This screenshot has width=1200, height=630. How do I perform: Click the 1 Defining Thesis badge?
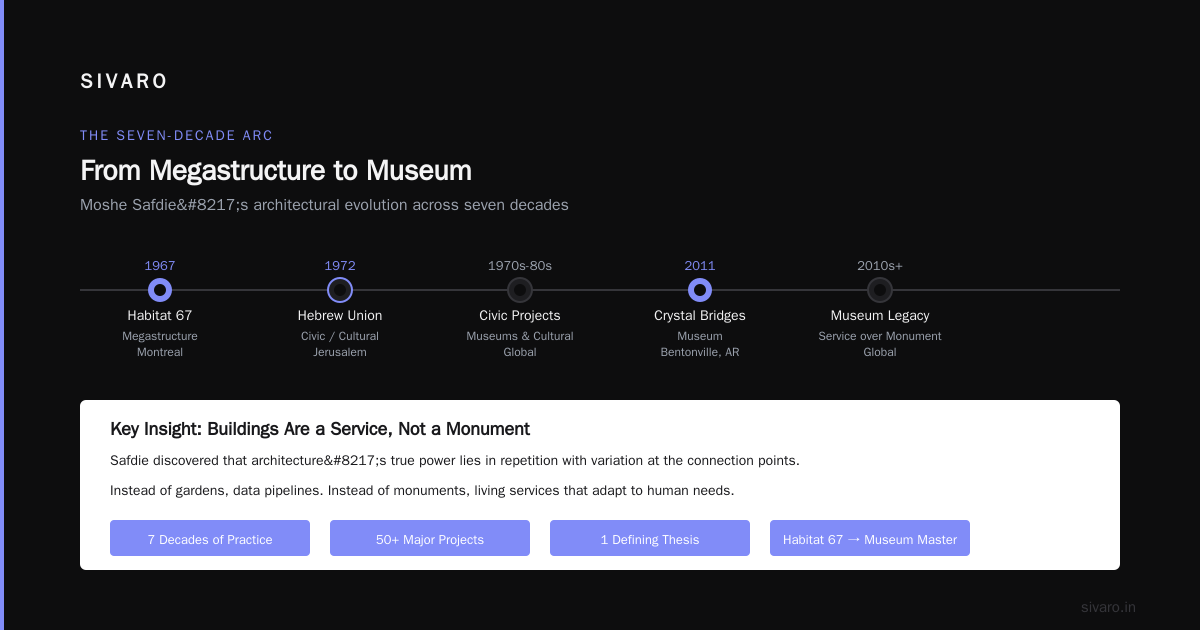(x=650, y=538)
